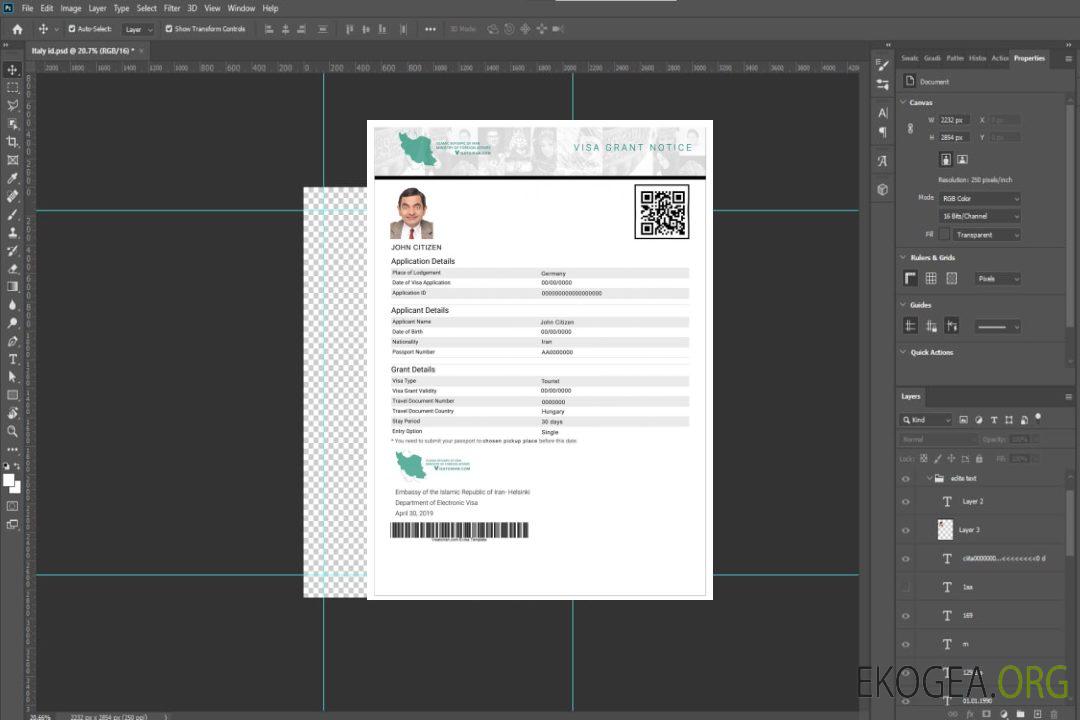Open the Edit Toolbar three-dots button
The image size is (1080, 720).
pyautogui.click(x=12, y=449)
